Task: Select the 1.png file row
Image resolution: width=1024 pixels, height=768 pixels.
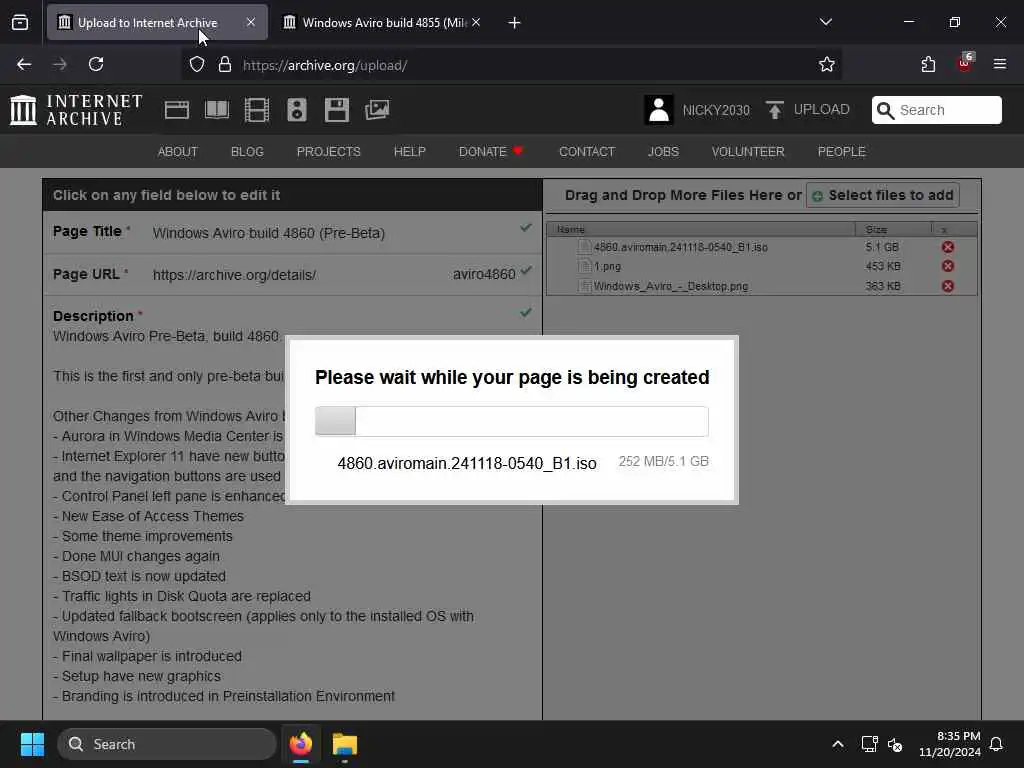Action: [x=761, y=266]
